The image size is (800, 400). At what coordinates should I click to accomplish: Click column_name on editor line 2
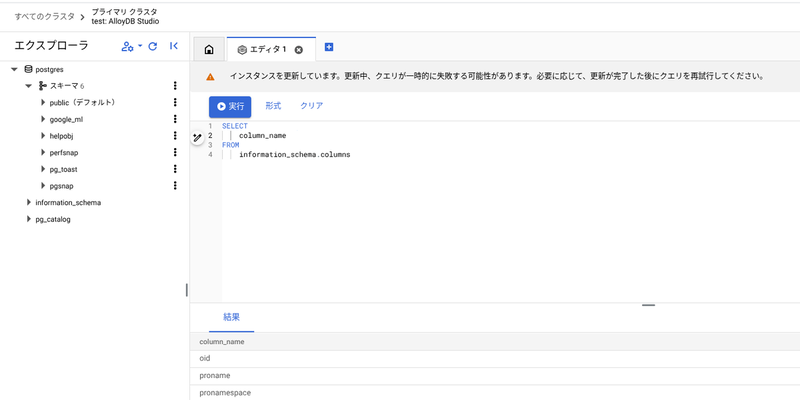pos(262,136)
